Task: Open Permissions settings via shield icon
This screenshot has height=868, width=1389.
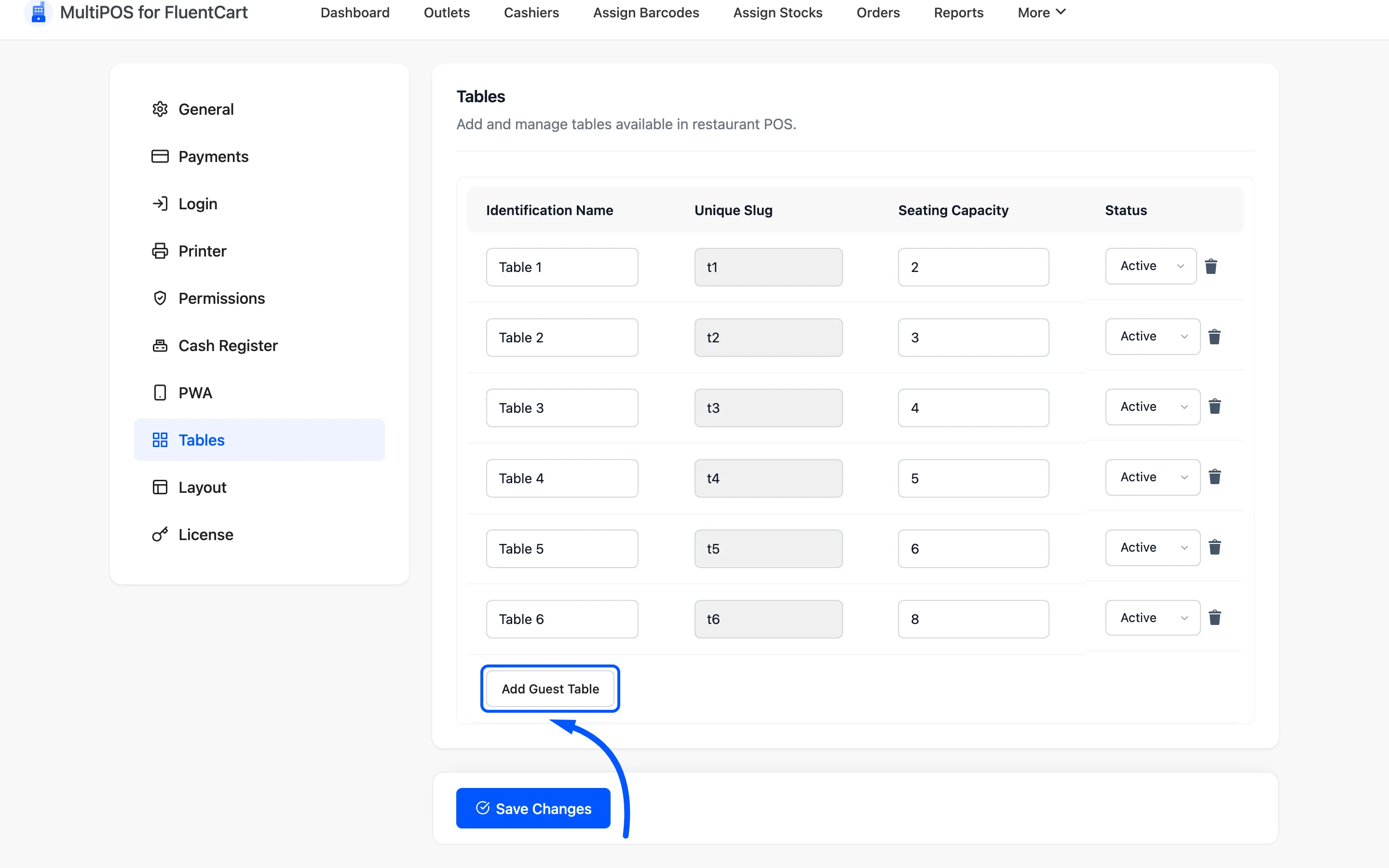Action: [160, 298]
